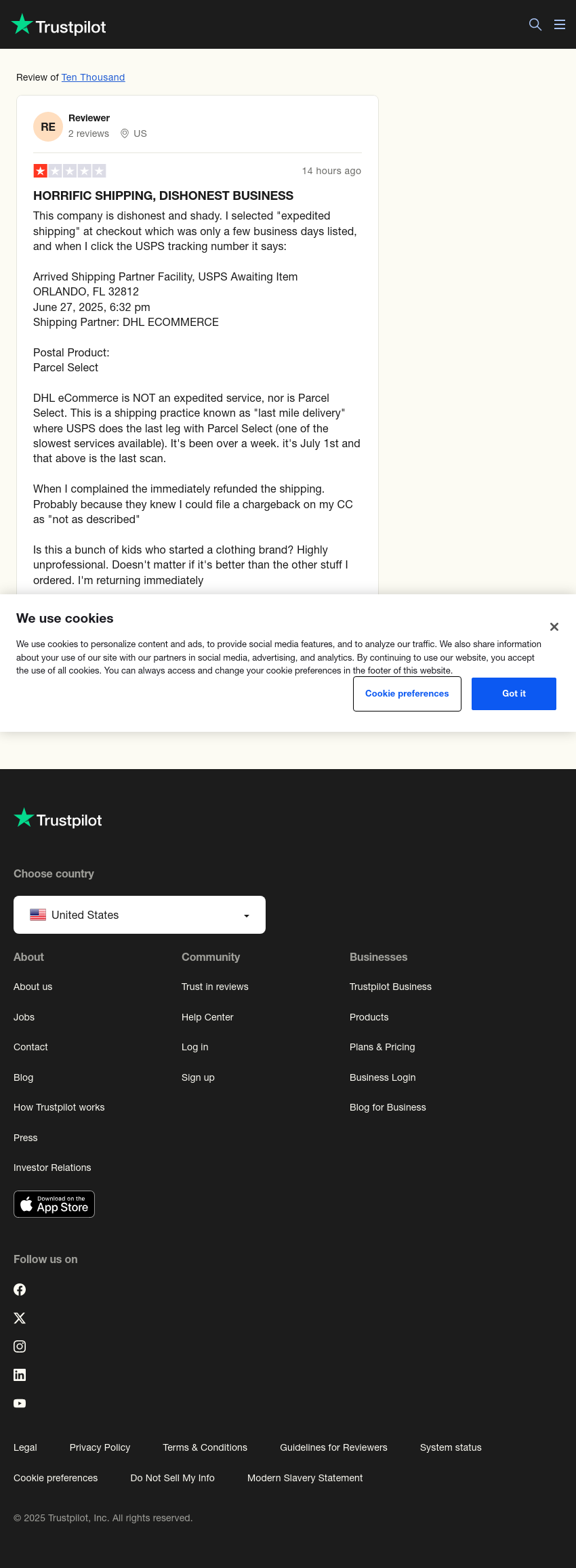The image size is (576, 1568).
Task: Click Log in footer link
Action: point(194,1047)
